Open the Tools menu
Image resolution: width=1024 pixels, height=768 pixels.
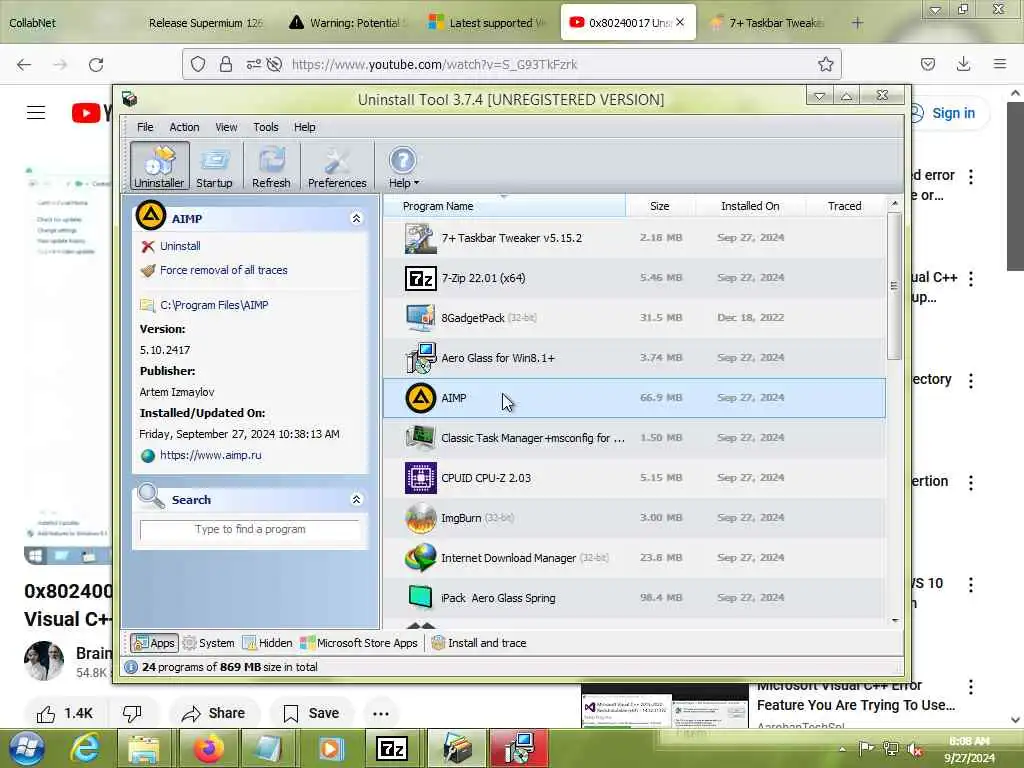265,127
